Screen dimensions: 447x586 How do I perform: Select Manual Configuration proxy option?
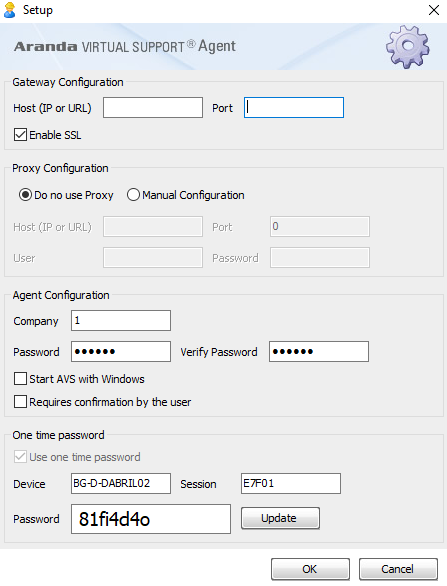133,195
